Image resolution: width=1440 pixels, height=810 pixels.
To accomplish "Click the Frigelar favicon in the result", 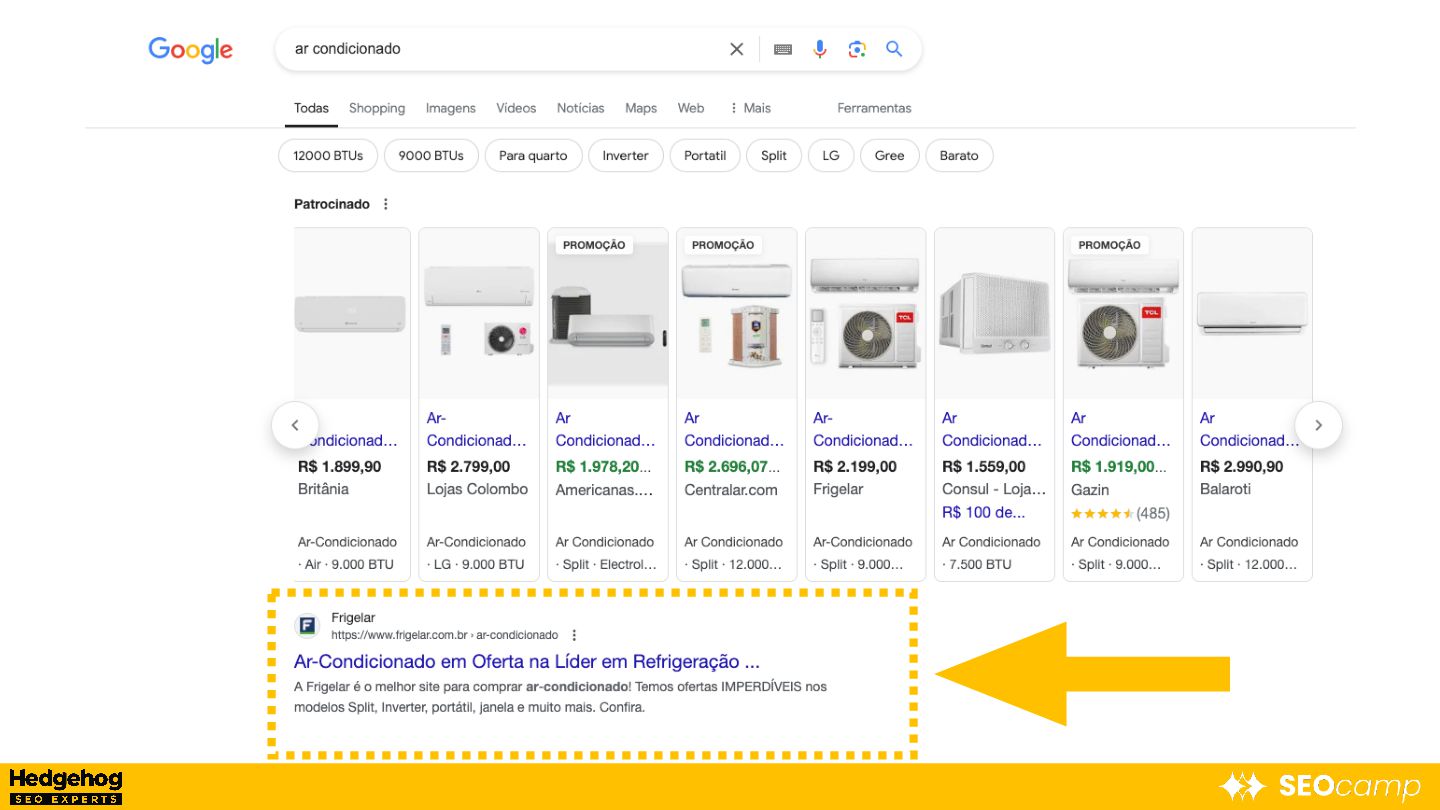I will coord(307,627).
